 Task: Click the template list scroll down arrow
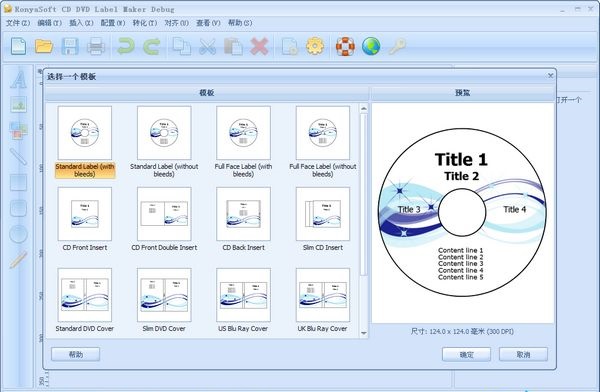coord(364,333)
